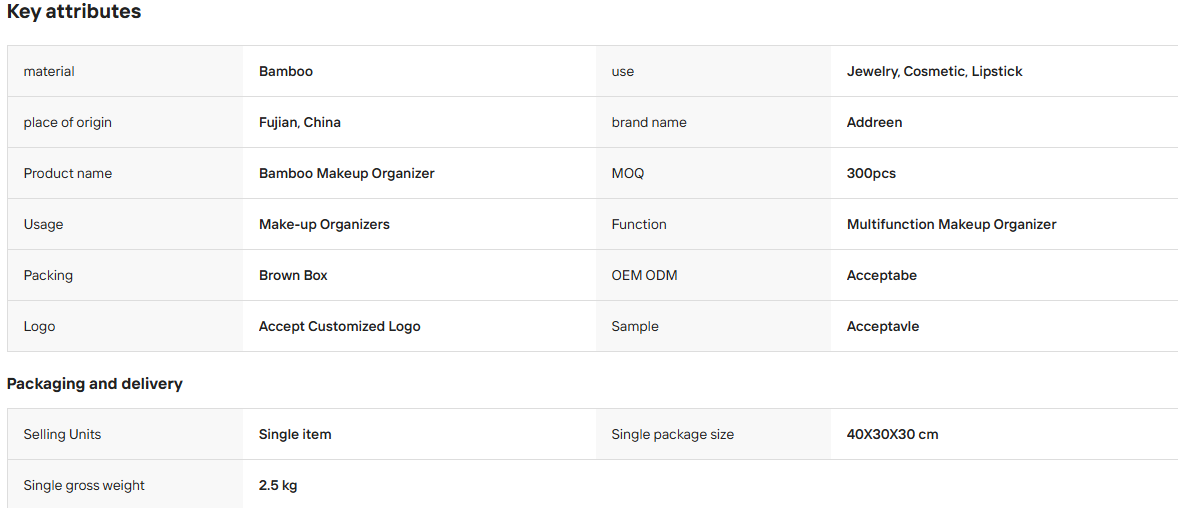Click the Packaging and delivery heading

(x=95, y=384)
